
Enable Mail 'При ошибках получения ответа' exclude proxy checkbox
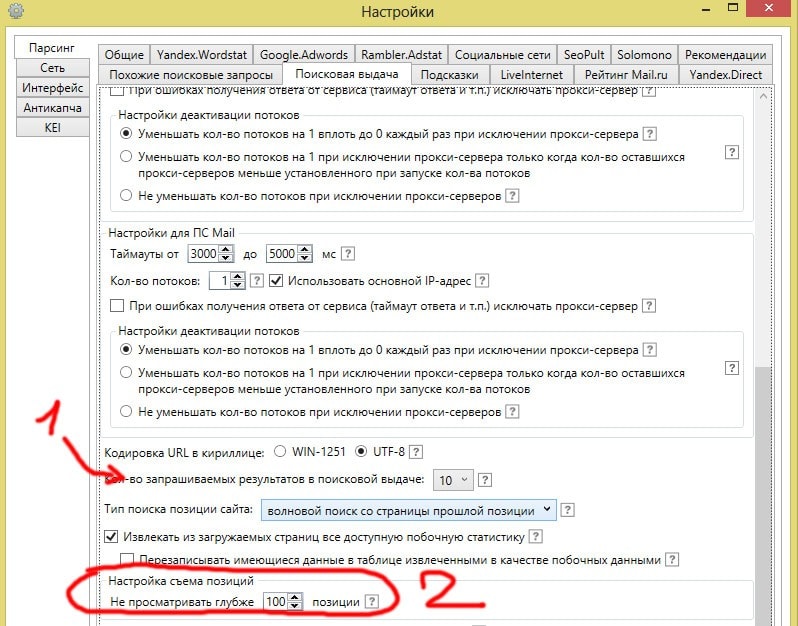click(x=117, y=306)
